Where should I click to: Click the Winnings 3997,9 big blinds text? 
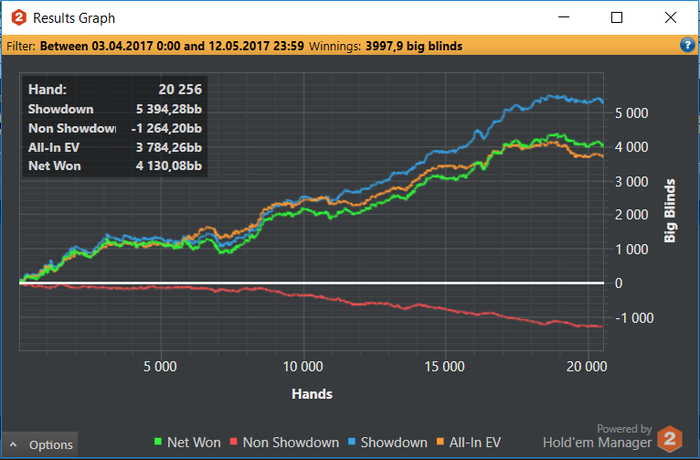coord(414,46)
